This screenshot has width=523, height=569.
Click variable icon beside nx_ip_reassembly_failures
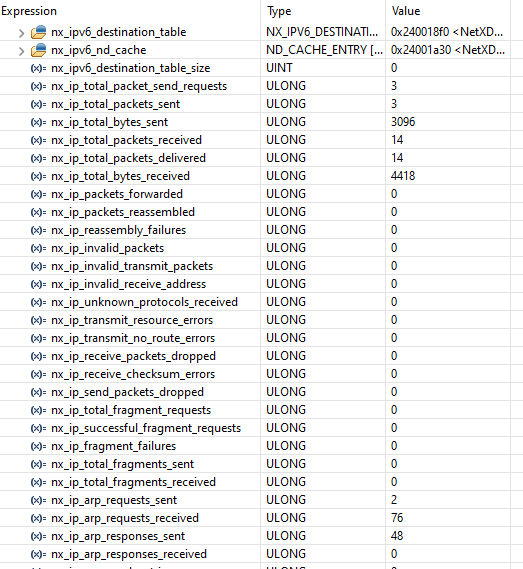(38, 230)
